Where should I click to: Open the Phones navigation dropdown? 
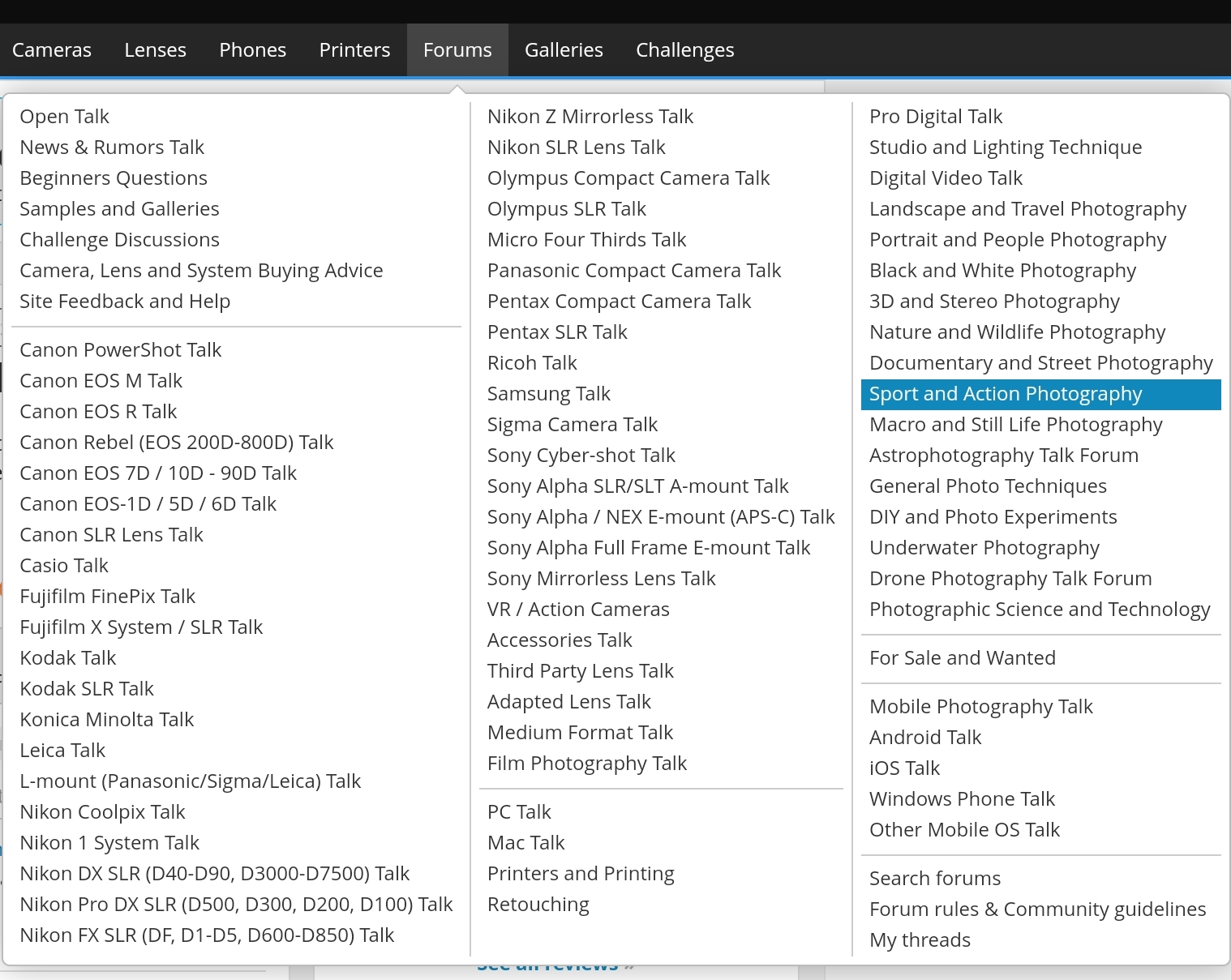pyautogui.click(x=252, y=50)
